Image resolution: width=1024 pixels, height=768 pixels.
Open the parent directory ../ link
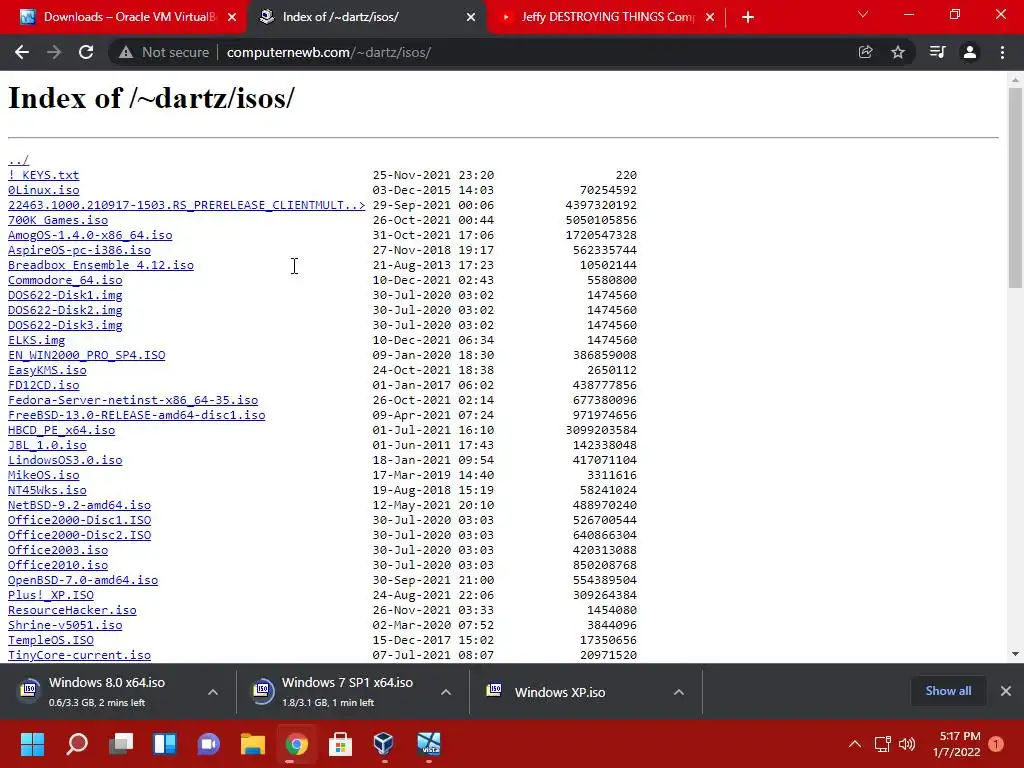coord(18,160)
